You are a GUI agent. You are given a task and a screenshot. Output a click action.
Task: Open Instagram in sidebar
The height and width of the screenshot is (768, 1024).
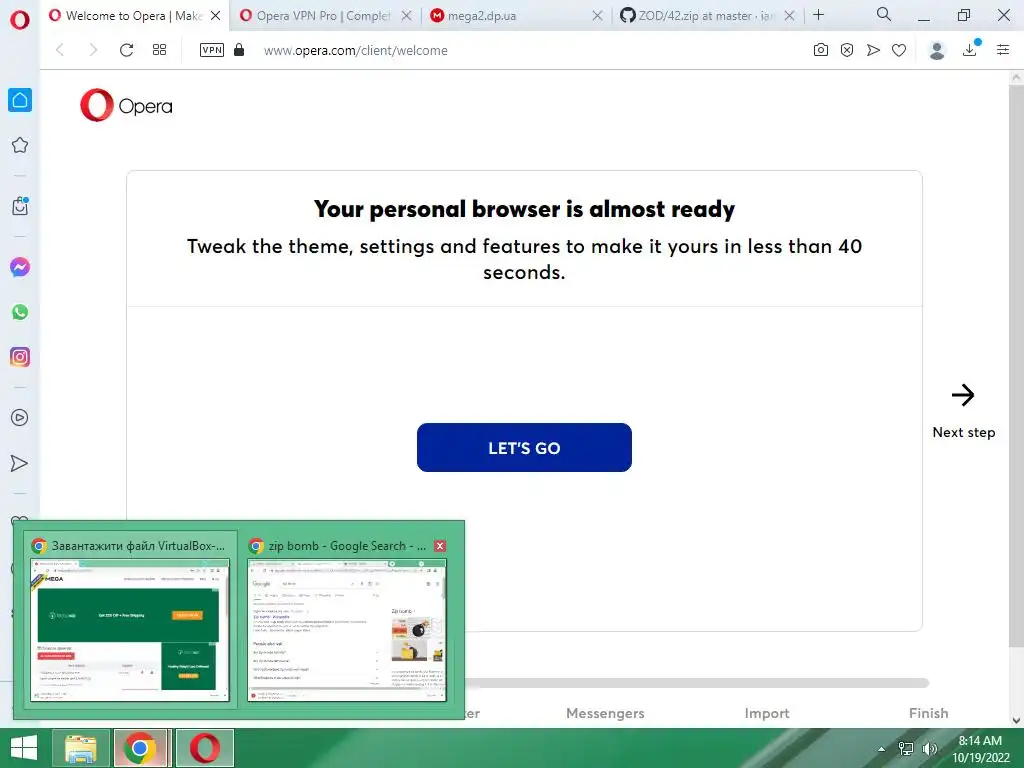coord(20,357)
